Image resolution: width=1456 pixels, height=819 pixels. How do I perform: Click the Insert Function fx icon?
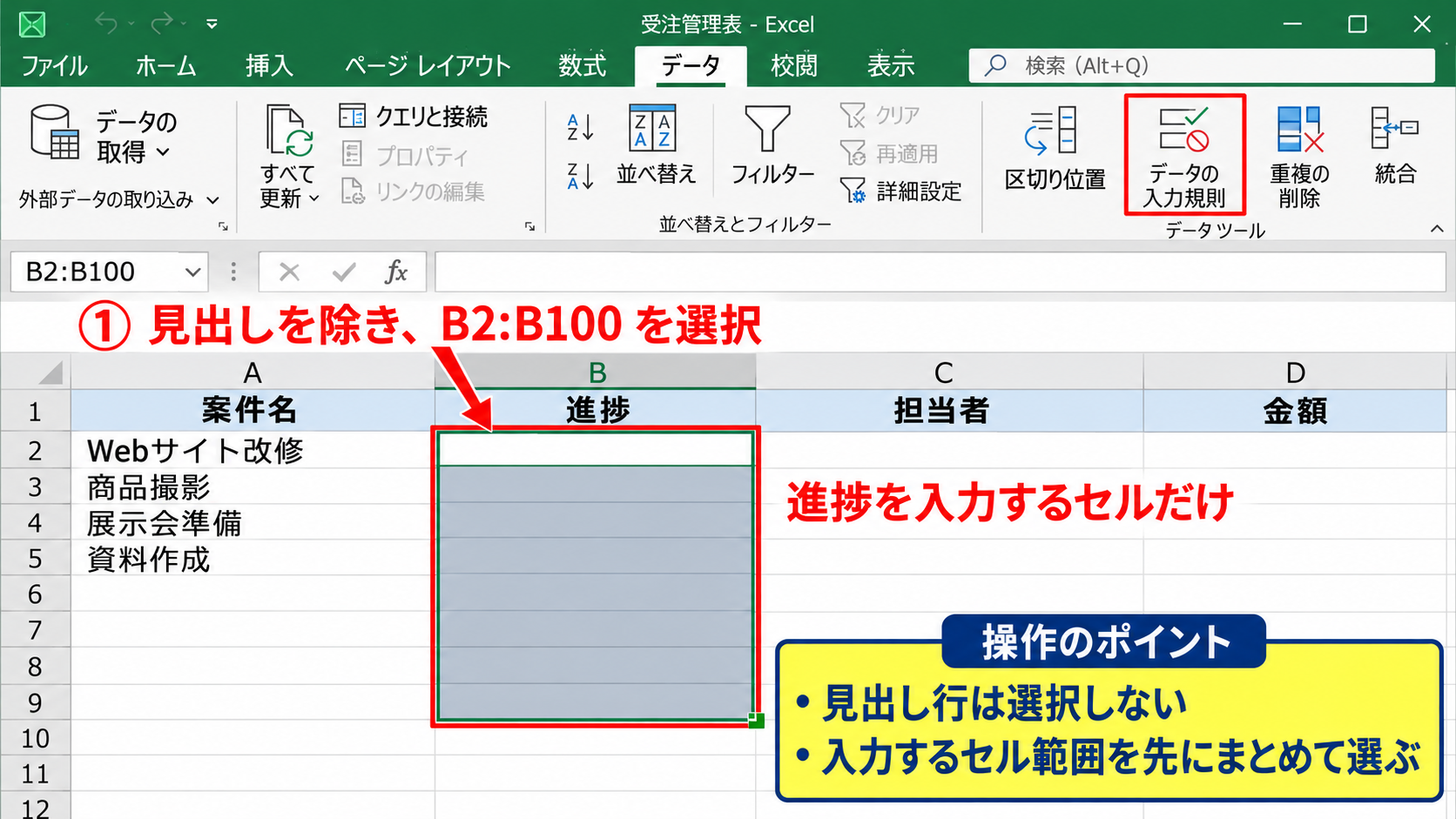pyautogui.click(x=396, y=272)
